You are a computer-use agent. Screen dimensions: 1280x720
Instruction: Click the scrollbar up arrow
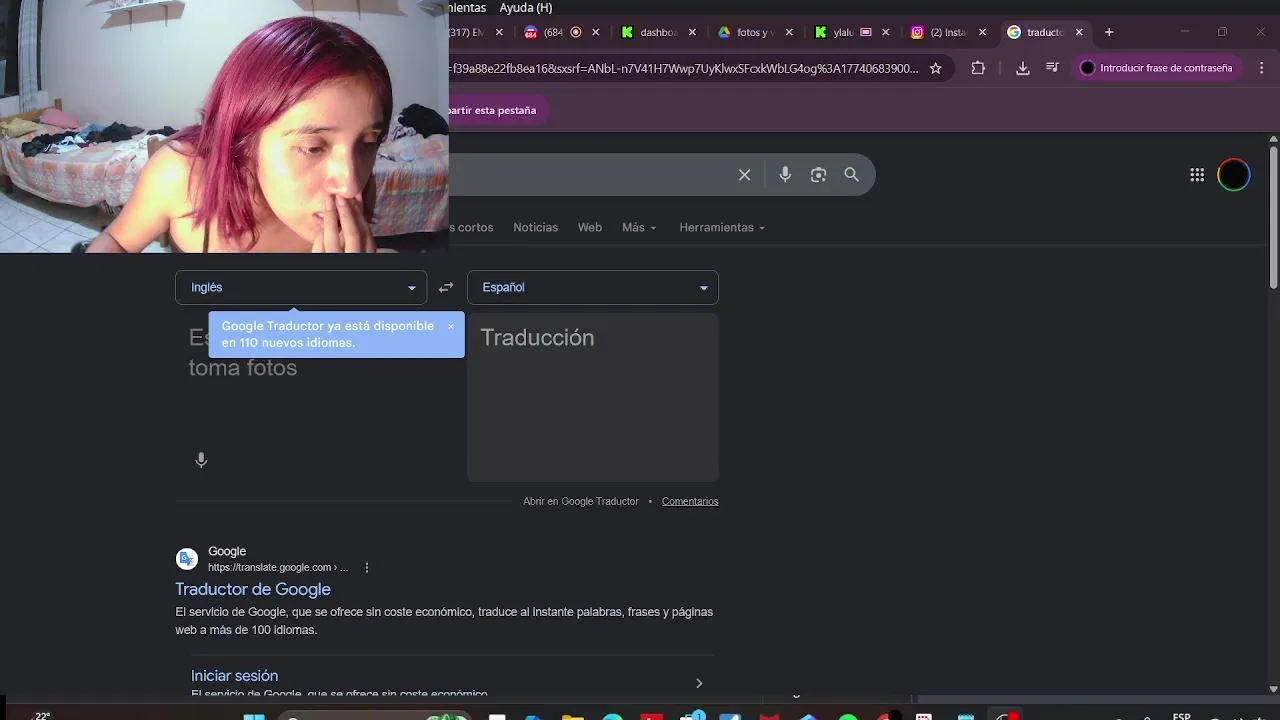click(x=1273, y=139)
